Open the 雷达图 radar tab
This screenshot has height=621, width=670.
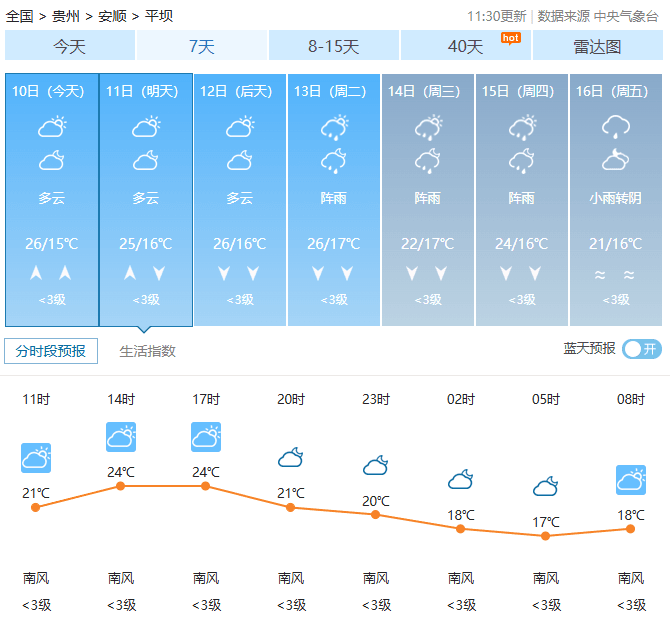[597, 45]
